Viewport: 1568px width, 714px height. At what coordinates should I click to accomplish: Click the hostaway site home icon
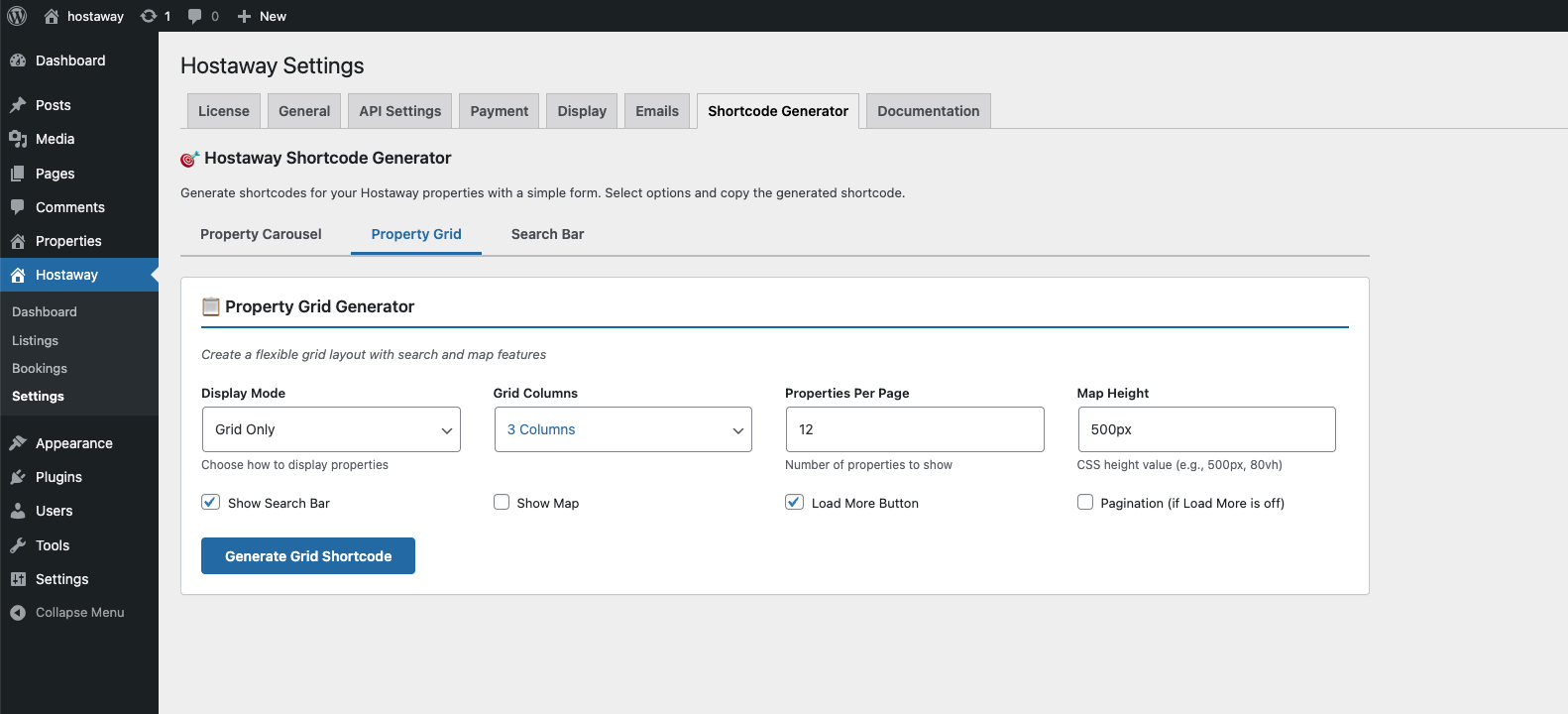52,16
